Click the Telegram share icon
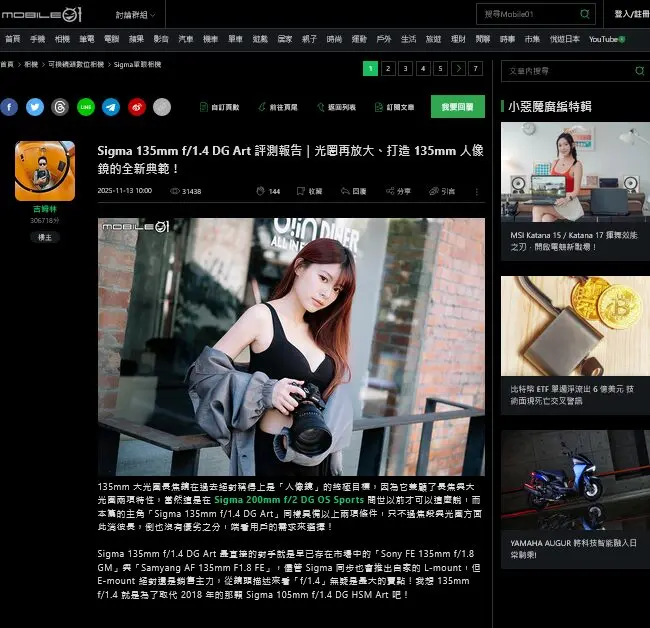This screenshot has width=650, height=628. coord(111,107)
